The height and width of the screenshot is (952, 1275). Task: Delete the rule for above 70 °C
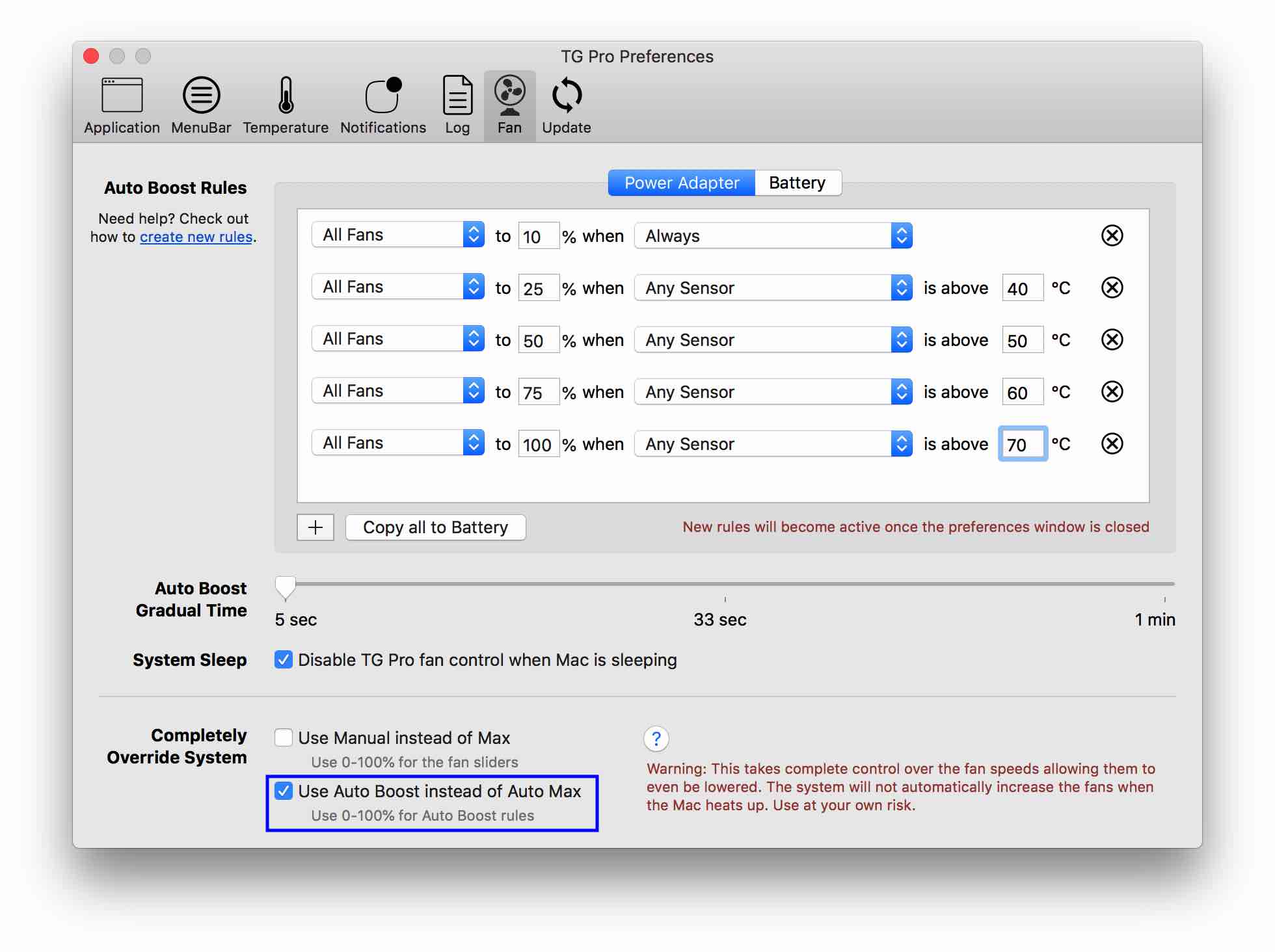1112,443
